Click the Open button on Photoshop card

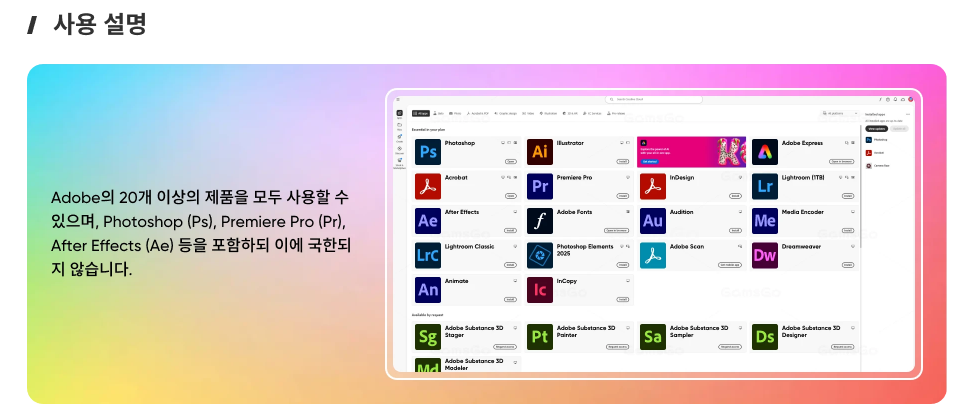pyautogui.click(x=511, y=162)
